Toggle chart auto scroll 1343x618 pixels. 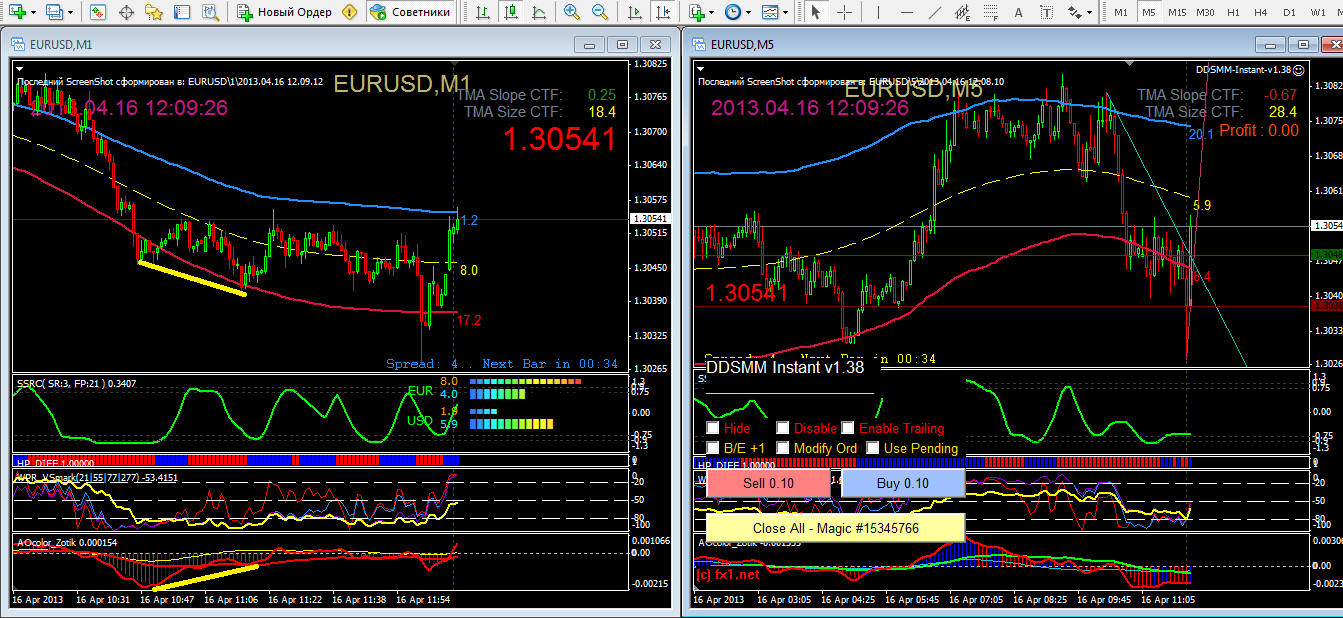click(x=634, y=12)
